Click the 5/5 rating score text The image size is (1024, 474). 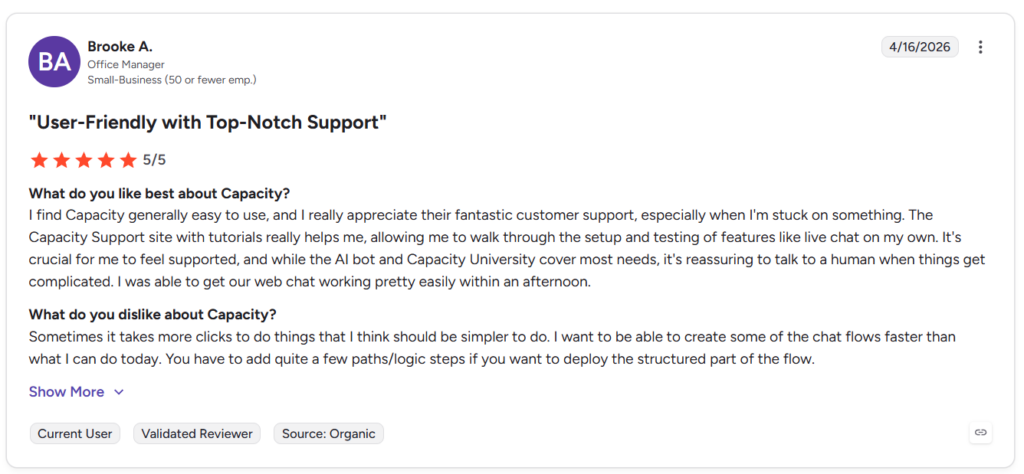pyautogui.click(x=154, y=160)
